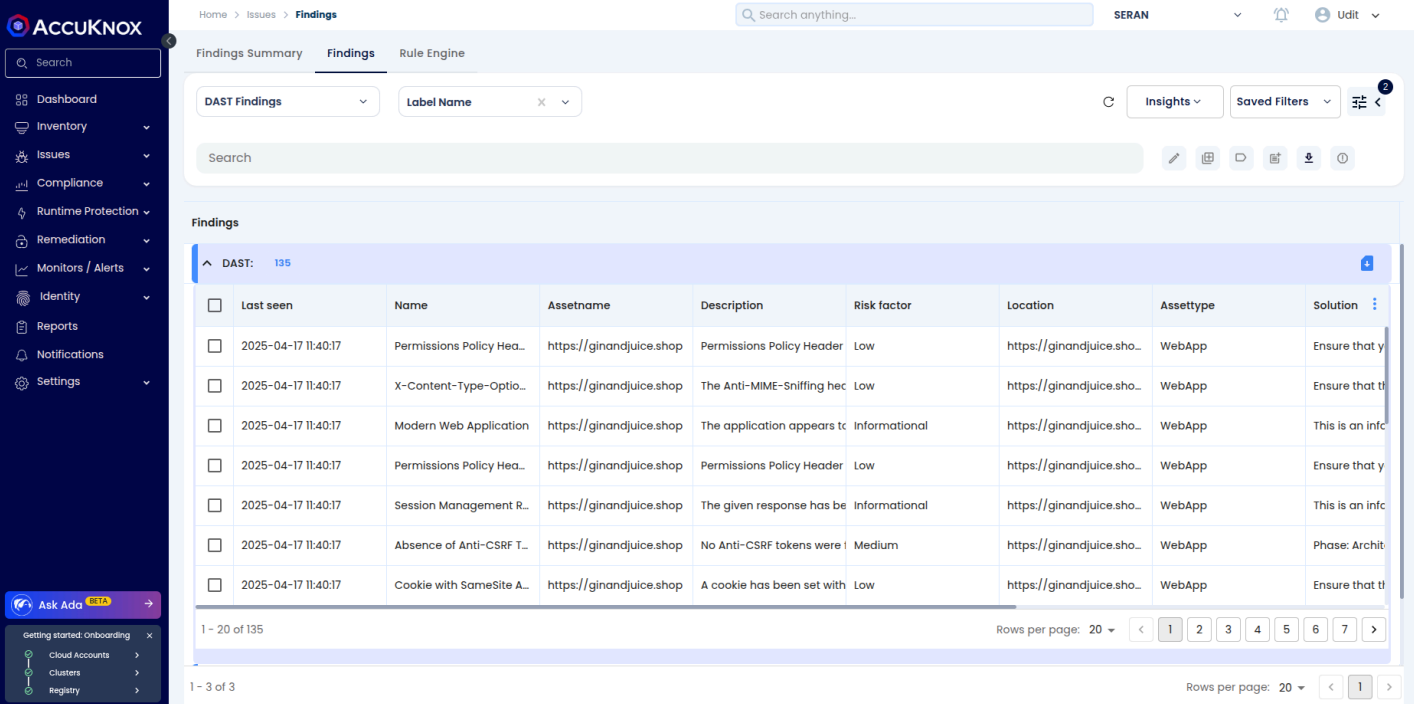Open Registry onboarding step
The width and height of the screenshot is (1414, 704).
point(84,691)
